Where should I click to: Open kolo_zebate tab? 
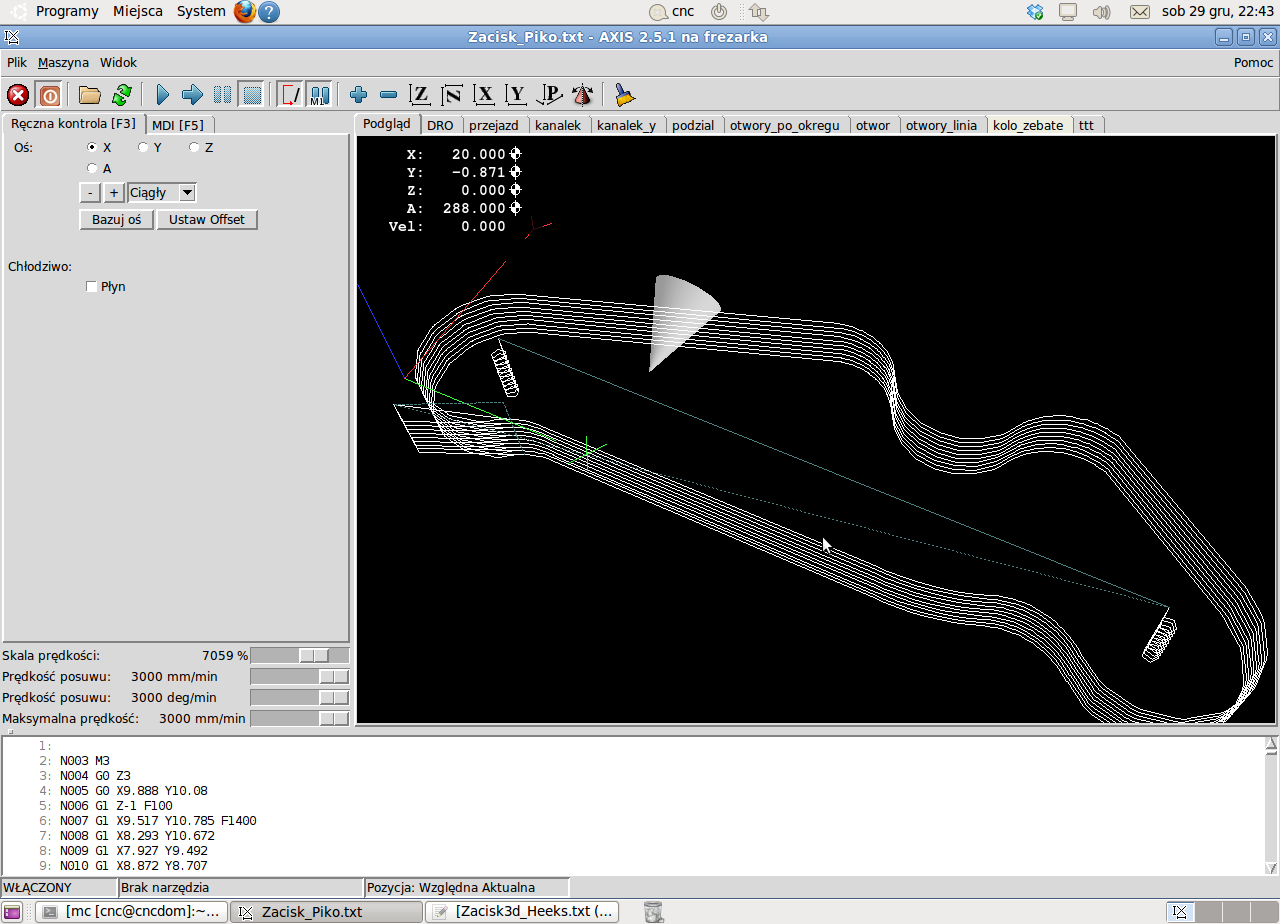(x=1028, y=125)
